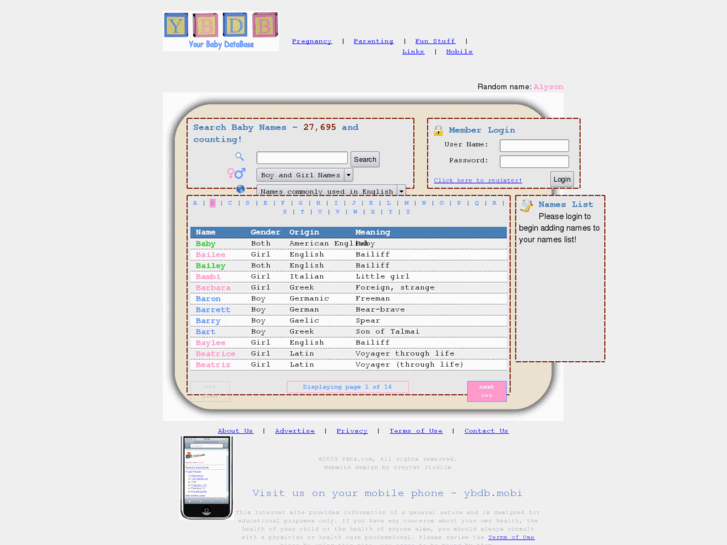Image resolution: width=727 pixels, height=545 pixels.
Task: Click the Displaying page 1 of 14 indicator
Action: coord(347,387)
